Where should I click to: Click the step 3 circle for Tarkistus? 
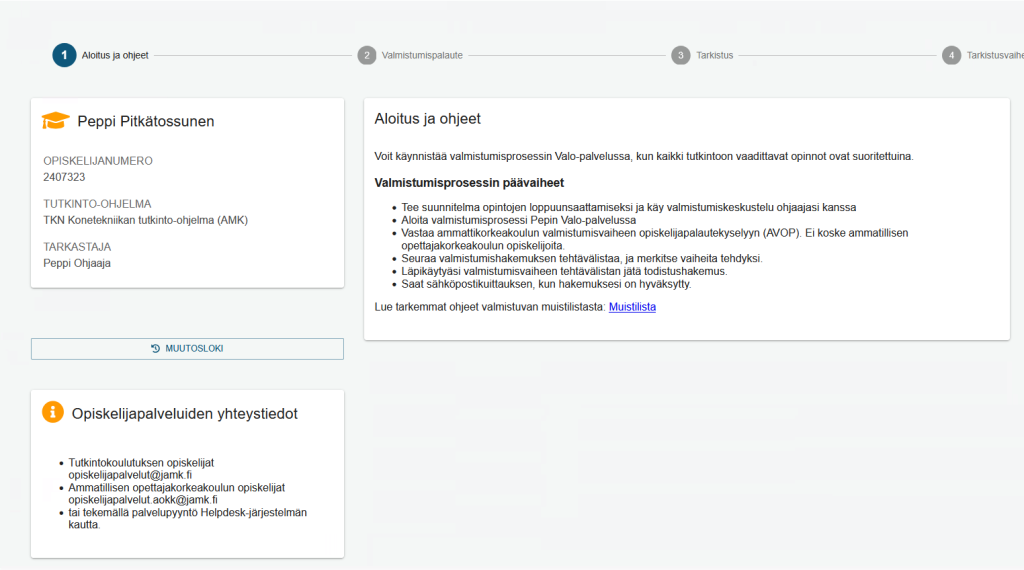(680, 55)
